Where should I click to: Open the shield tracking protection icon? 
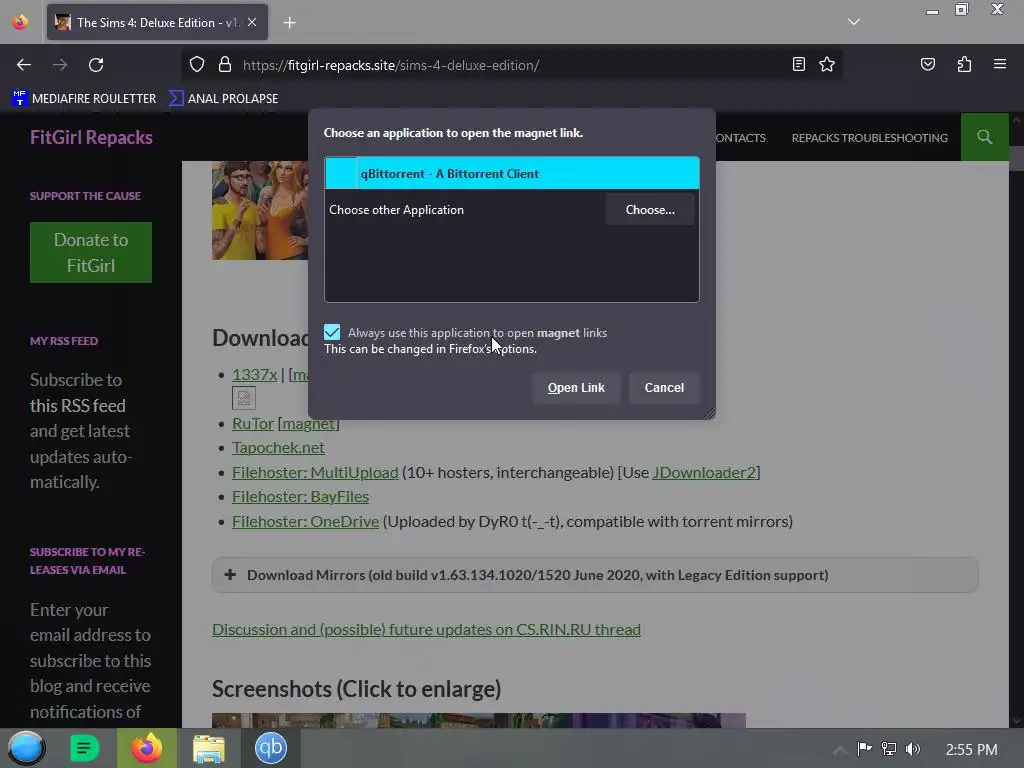click(x=197, y=65)
